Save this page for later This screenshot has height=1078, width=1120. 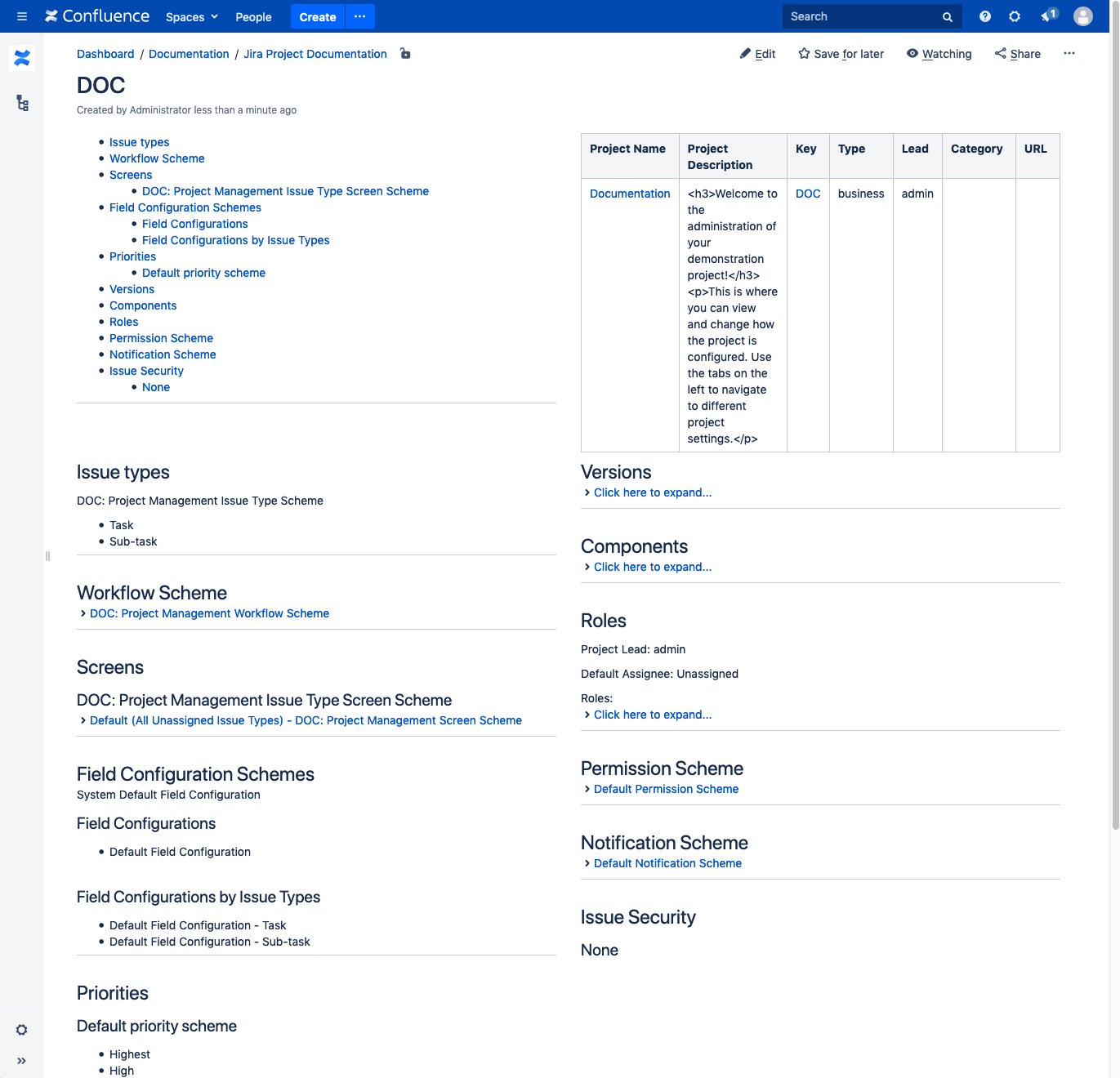(841, 54)
